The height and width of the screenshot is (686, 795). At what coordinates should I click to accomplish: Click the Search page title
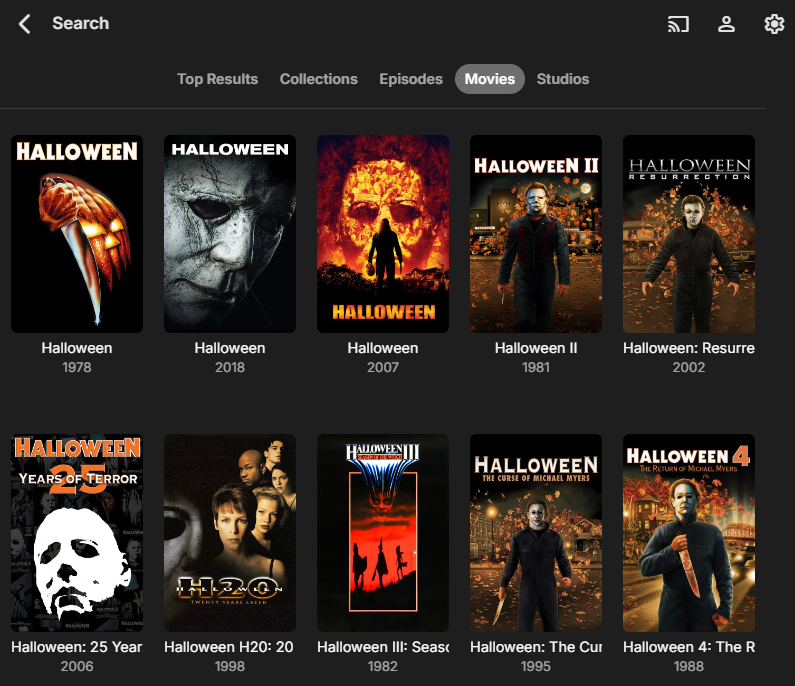81,23
